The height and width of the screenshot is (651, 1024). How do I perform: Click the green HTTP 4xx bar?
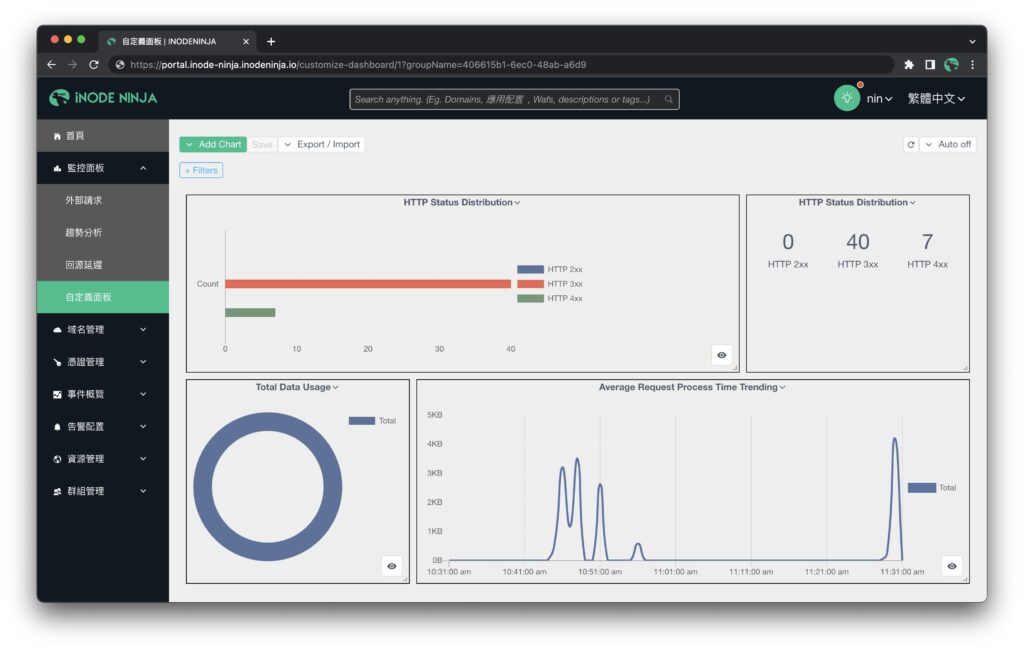(250, 313)
